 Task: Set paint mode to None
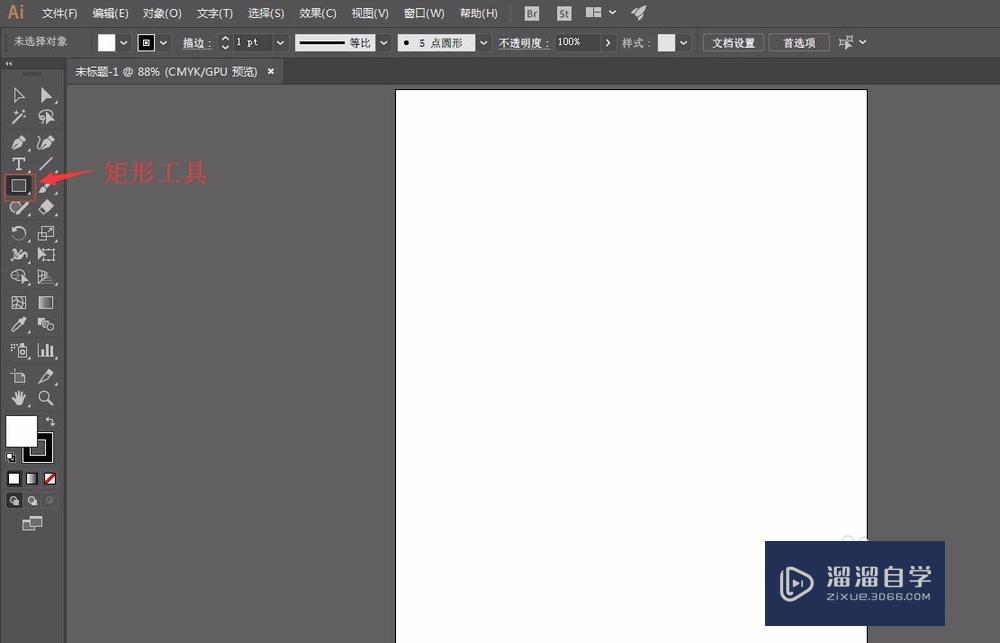click(50, 478)
